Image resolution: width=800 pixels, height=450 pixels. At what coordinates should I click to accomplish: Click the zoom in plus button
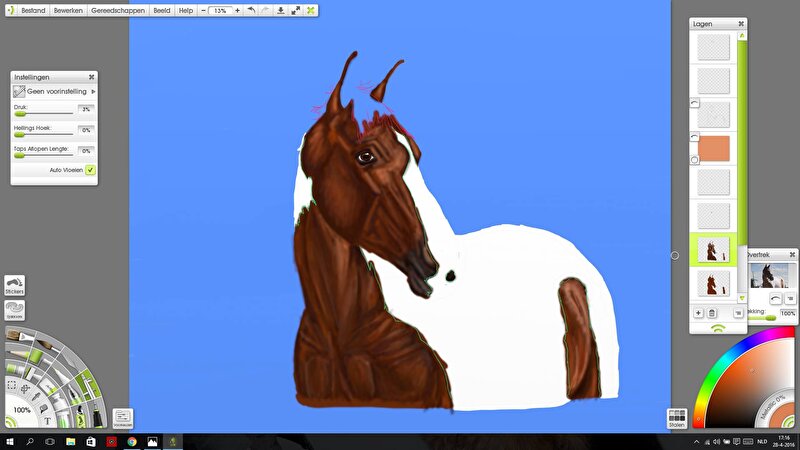click(x=237, y=10)
